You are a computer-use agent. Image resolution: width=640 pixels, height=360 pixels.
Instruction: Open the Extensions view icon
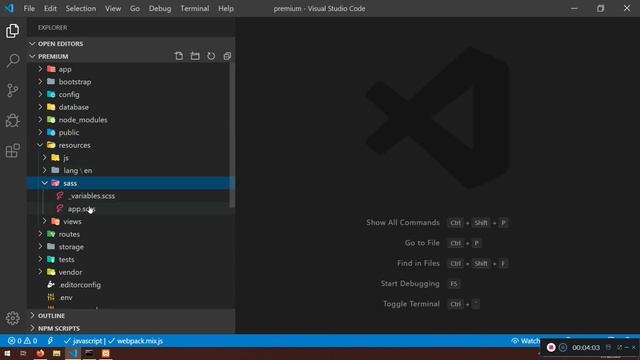point(13,151)
